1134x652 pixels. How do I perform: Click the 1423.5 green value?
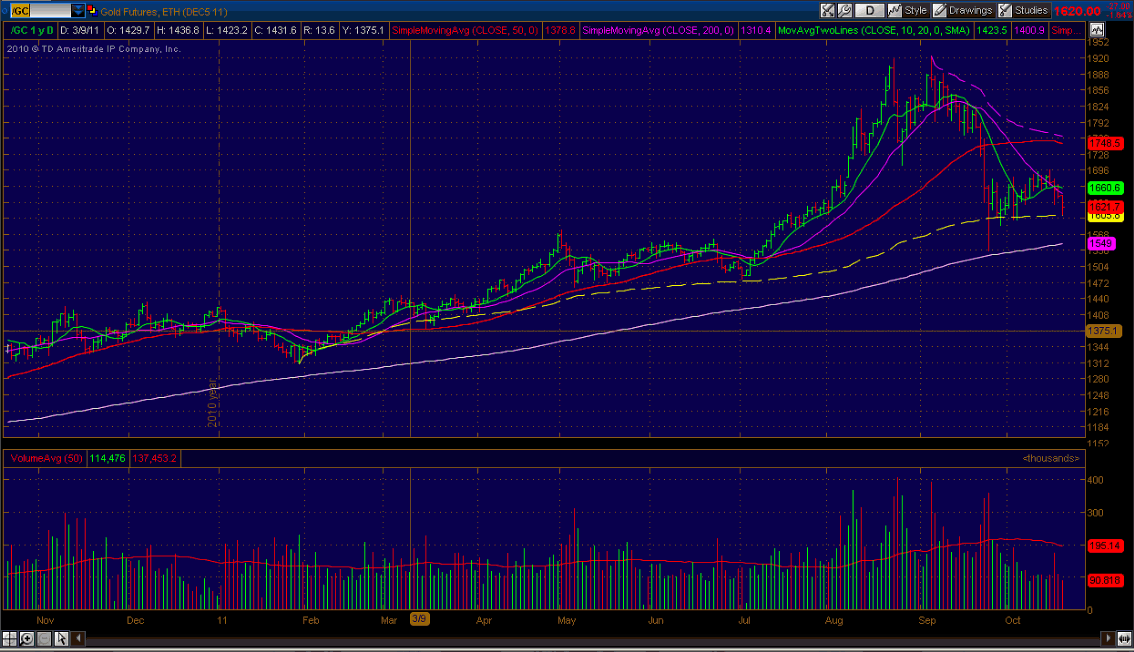point(992,30)
